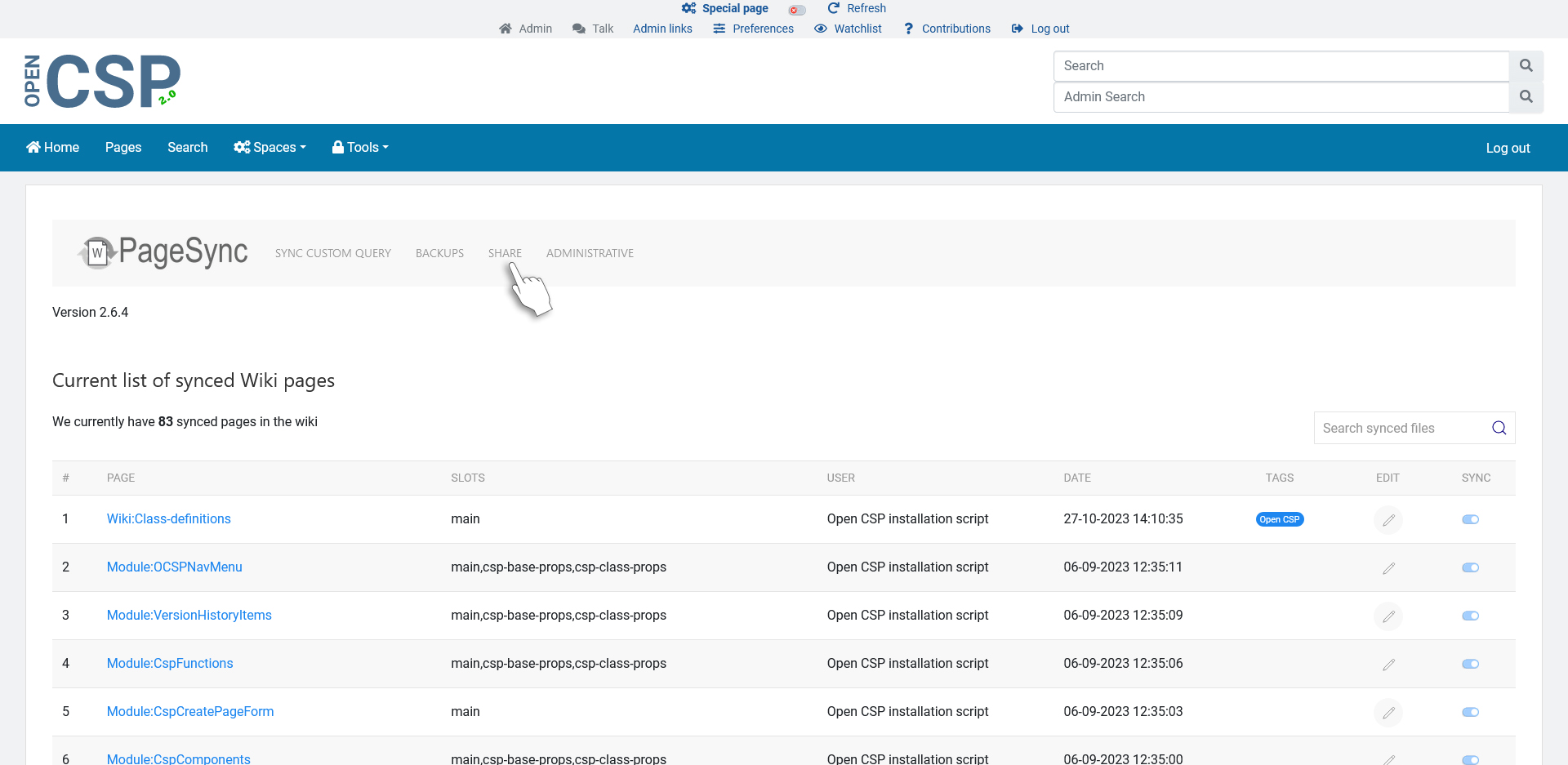Click the edit pencil for Module:OCSPNavMenu row

1388,568
